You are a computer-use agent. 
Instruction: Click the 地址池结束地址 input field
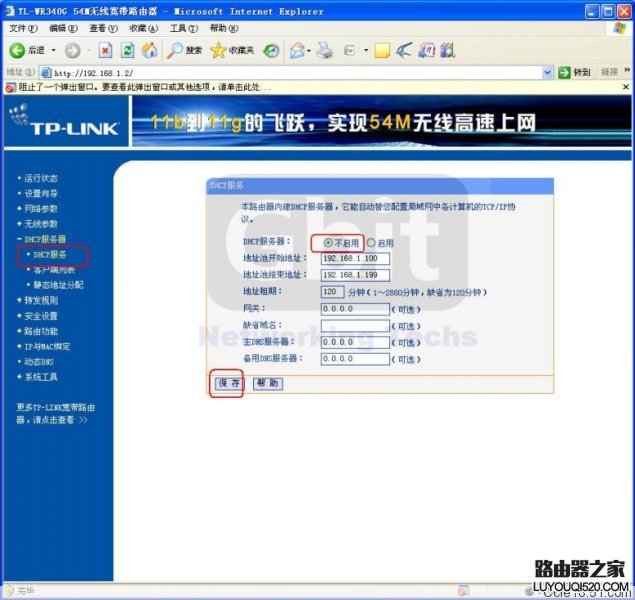pos(355,275)
